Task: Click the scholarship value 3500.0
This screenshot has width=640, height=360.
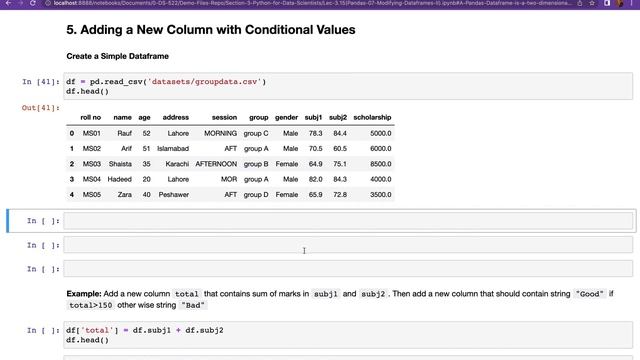Action: [x=380, y=195]
